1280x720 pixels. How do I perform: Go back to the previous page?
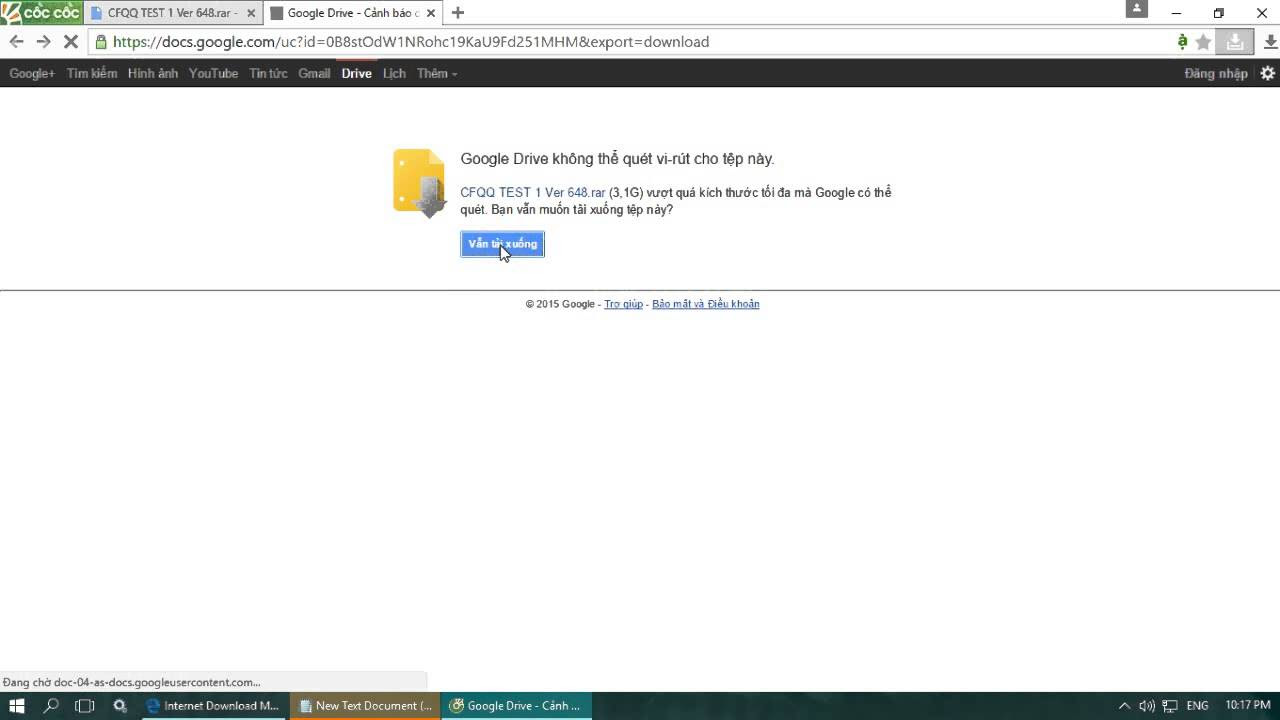coord(16,42)
